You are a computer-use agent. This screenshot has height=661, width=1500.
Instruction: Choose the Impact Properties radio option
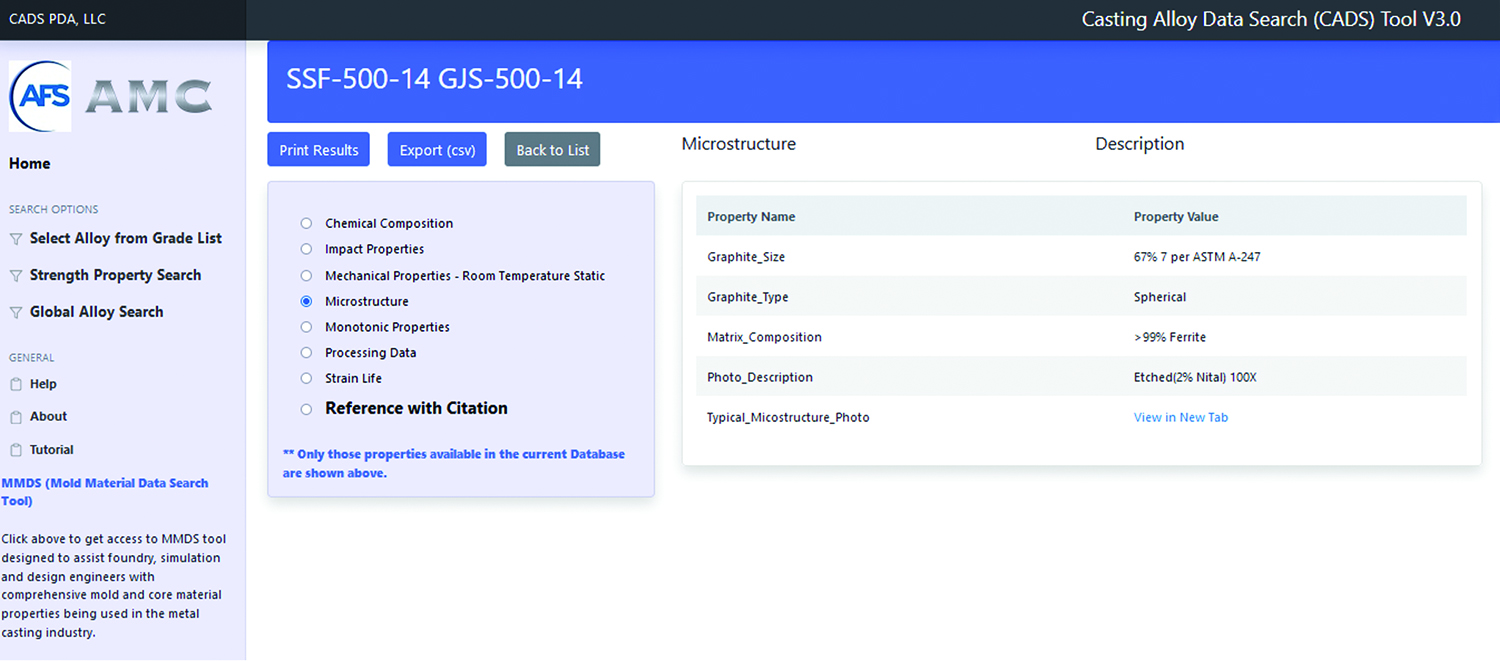coord(307,249)
